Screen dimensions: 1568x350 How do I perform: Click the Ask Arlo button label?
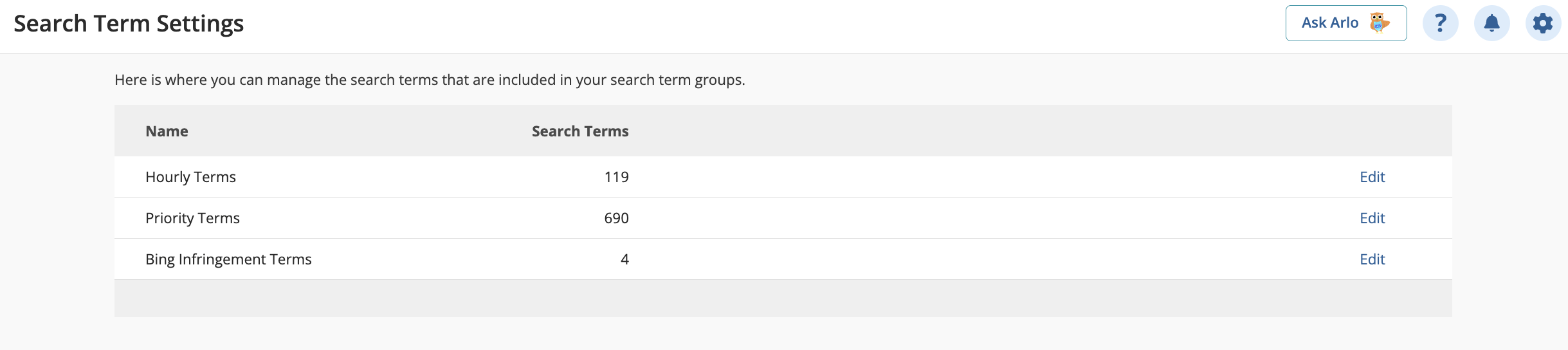point(1330,23)
